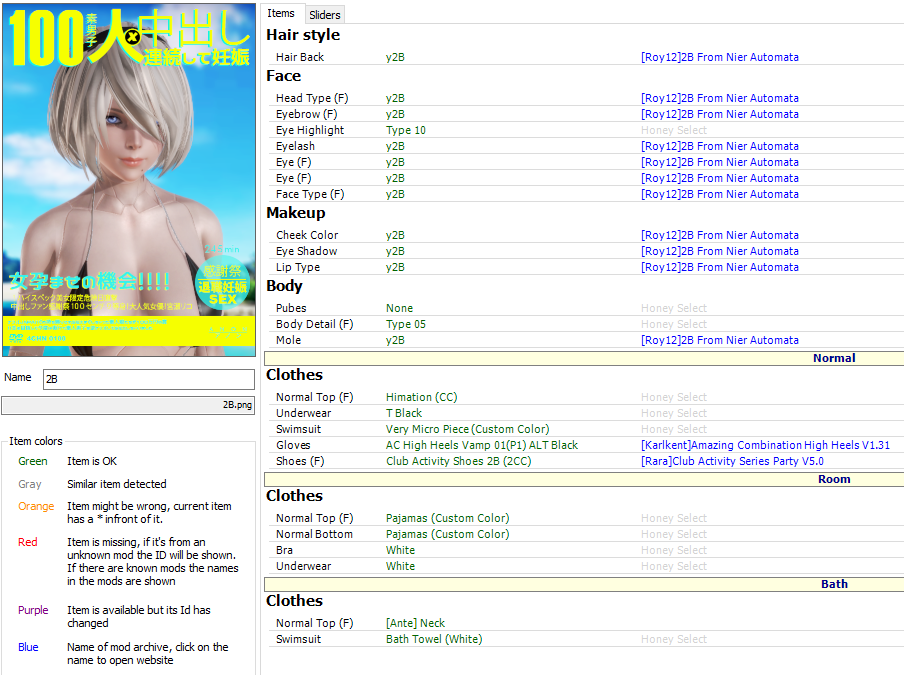904x675 pixels.
Task: Select the "Normal Bottom" label
Action: point(314,534)
